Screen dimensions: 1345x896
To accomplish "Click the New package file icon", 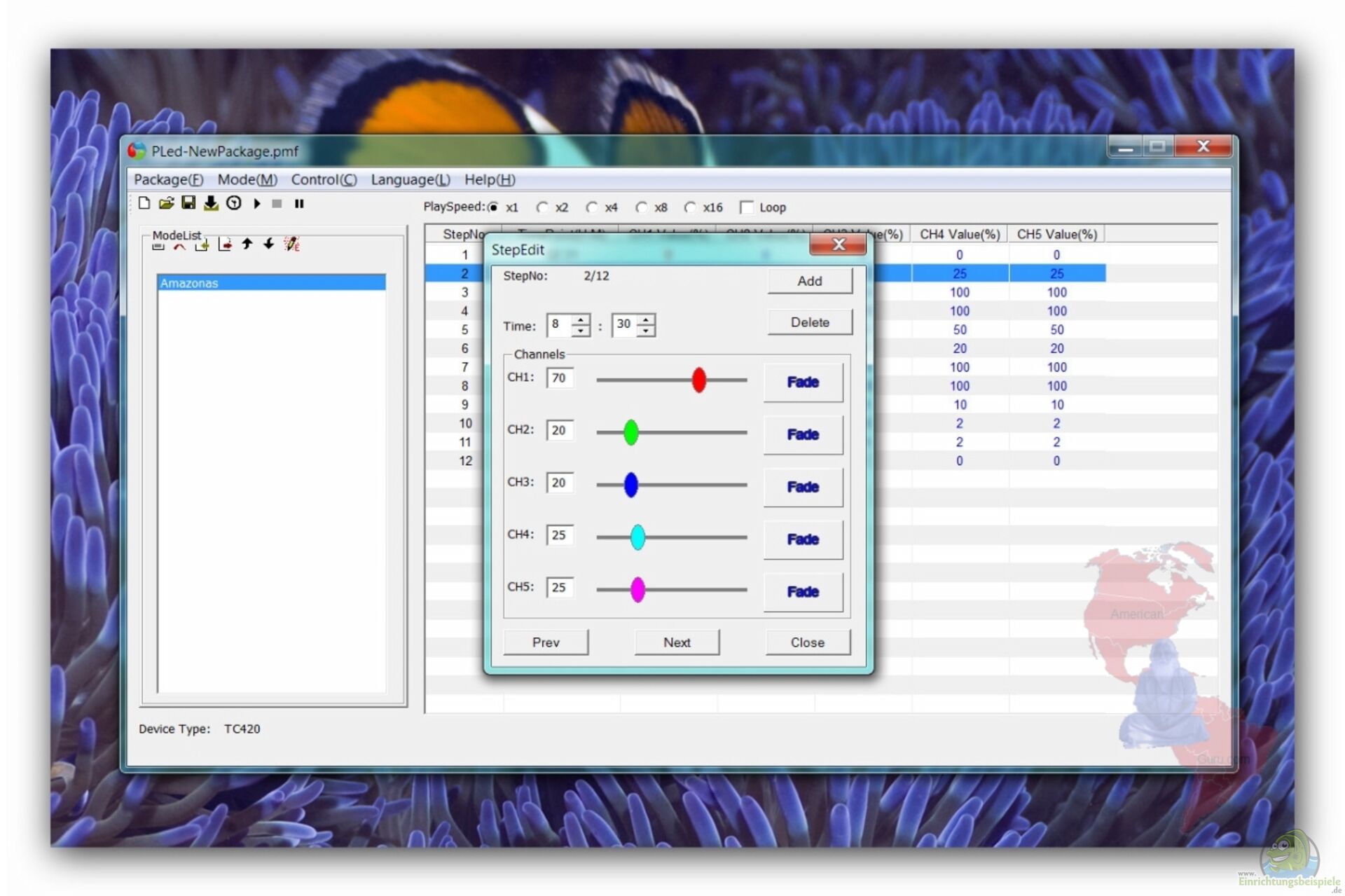I will (144, 203).
